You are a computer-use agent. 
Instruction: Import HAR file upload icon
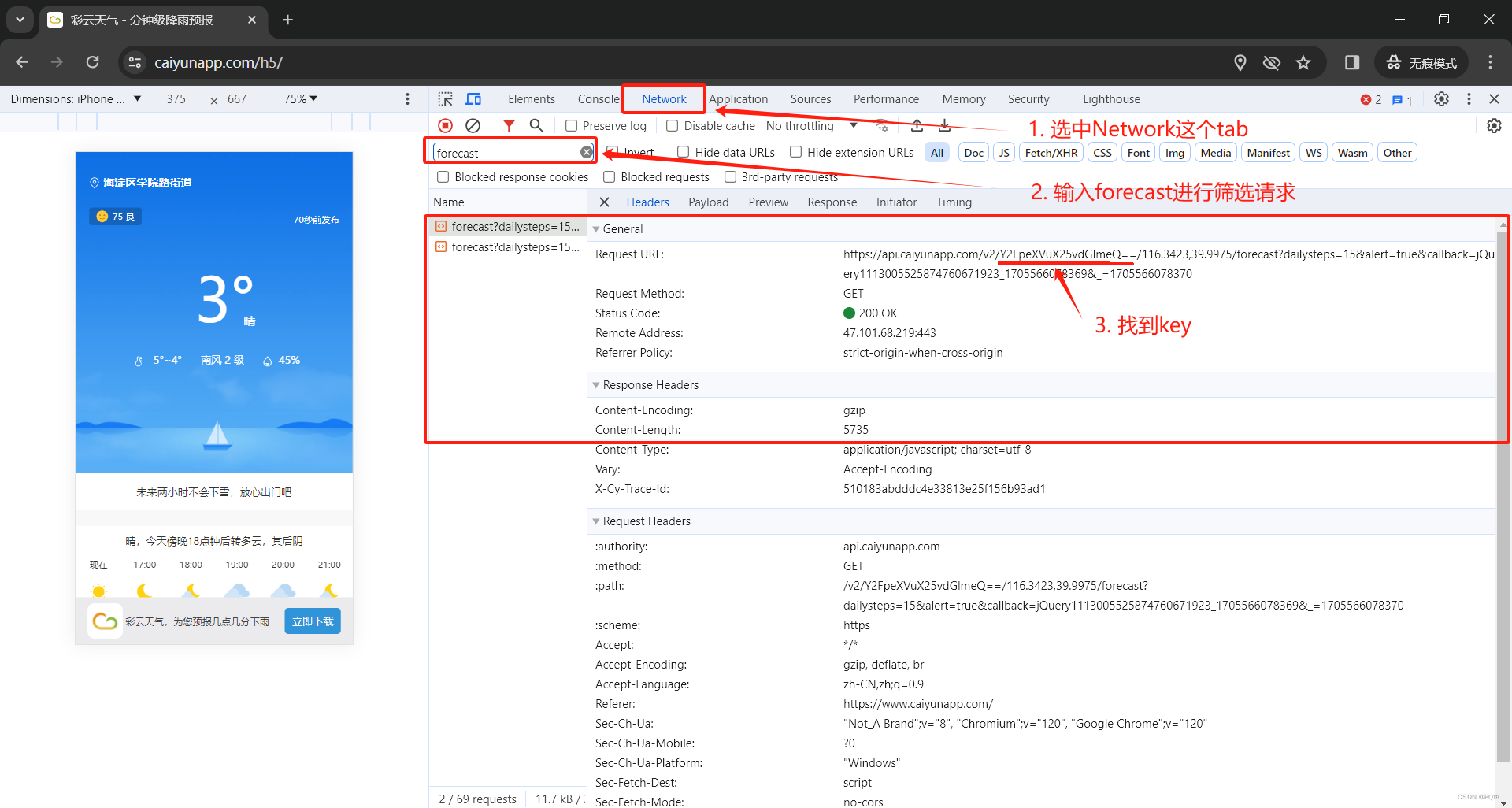(x=917, y=126)
